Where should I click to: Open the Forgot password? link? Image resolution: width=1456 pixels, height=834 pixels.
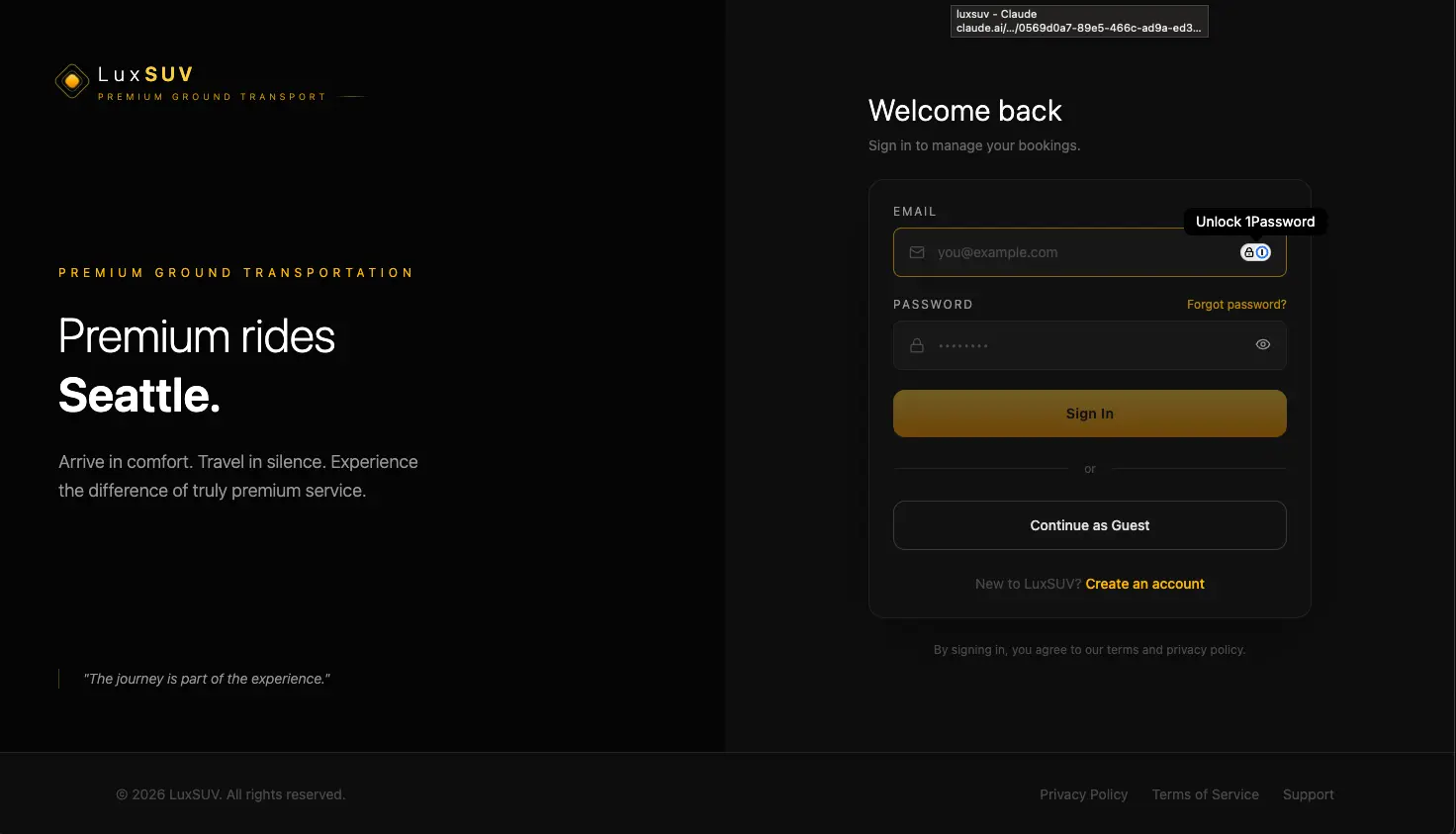point(1236,305)
